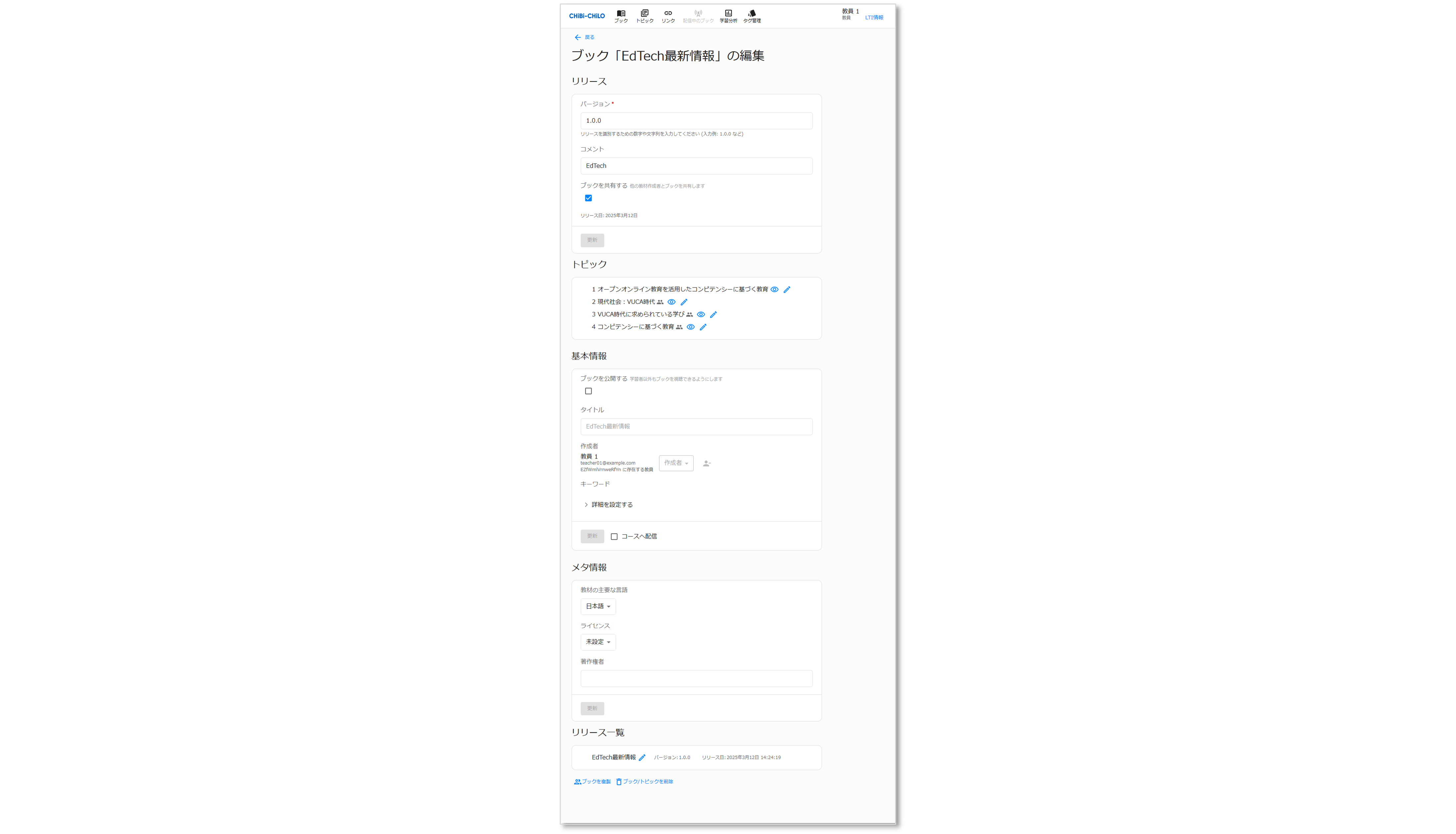
Task: Edit topic 3 VUCA時代に求められている学び via its pencil icon
Action: tap(713, 314)
